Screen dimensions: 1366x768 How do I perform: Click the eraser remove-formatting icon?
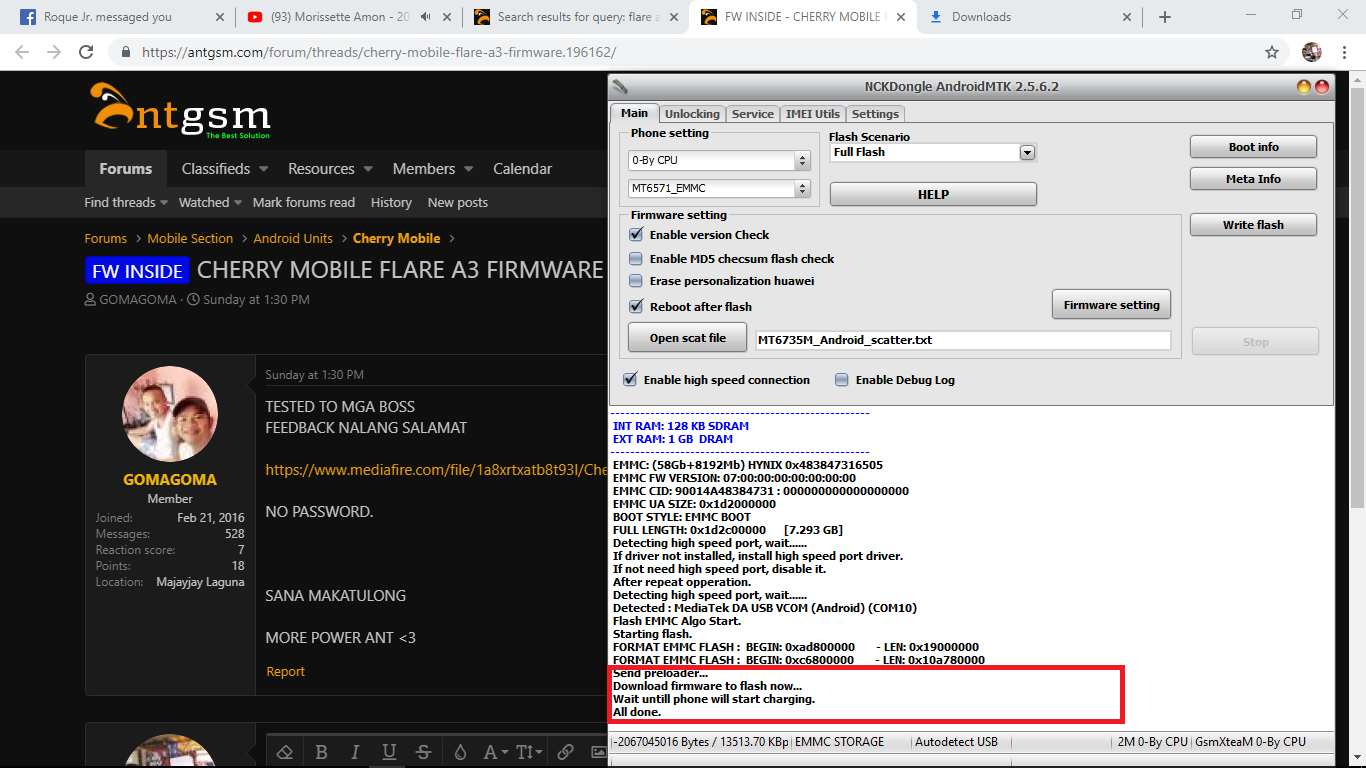pos(284,752)
